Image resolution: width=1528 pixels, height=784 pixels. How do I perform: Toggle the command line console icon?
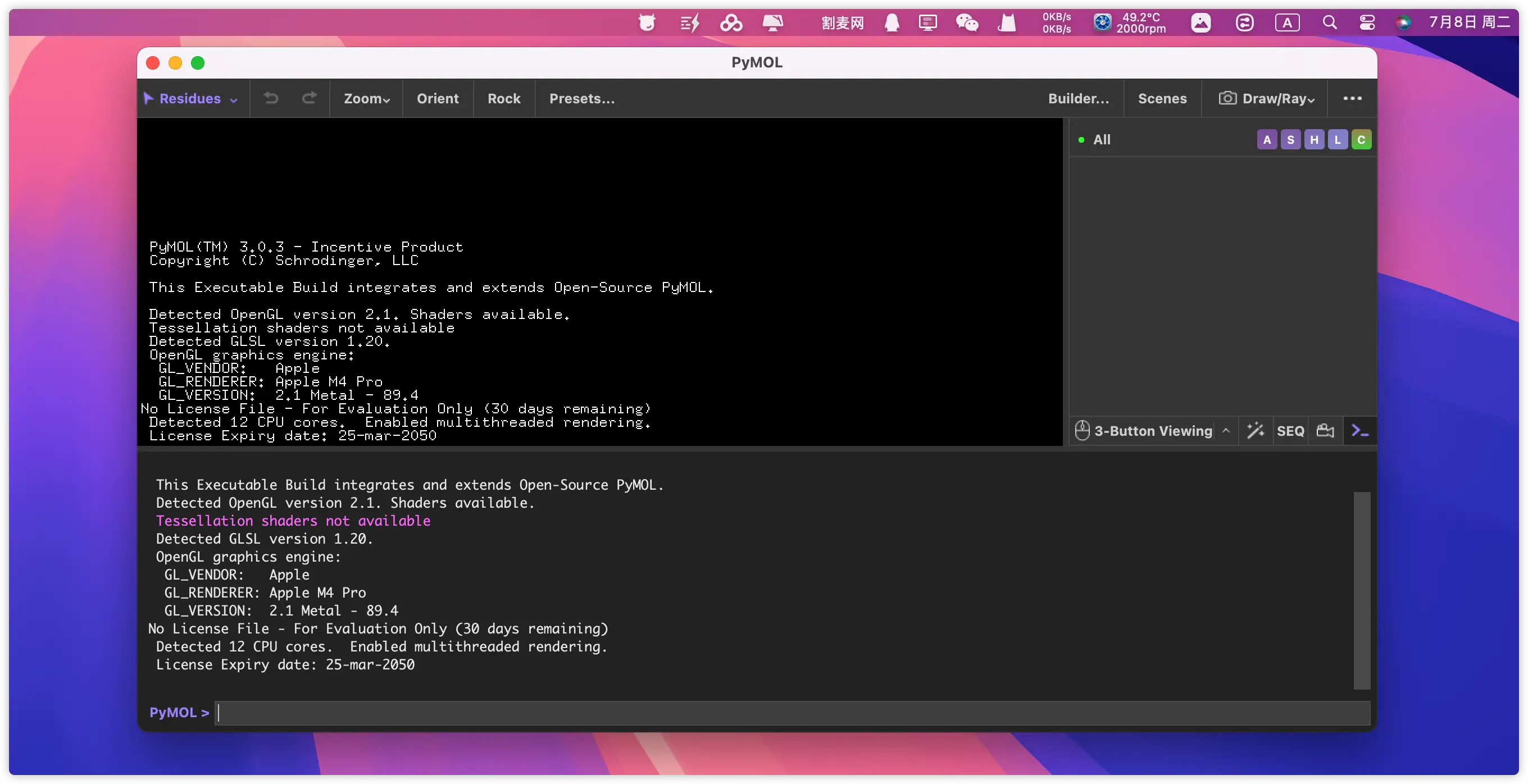coord(1359,431)
